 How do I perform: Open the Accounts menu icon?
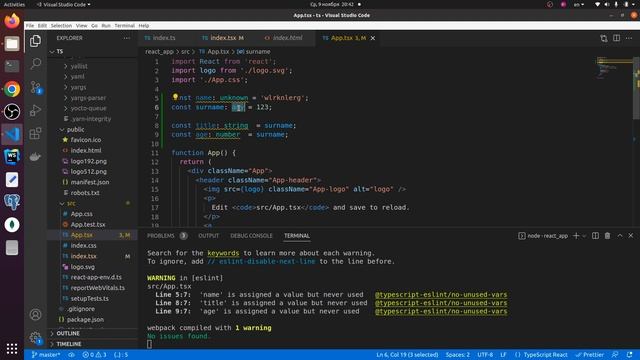click(36, 315)
